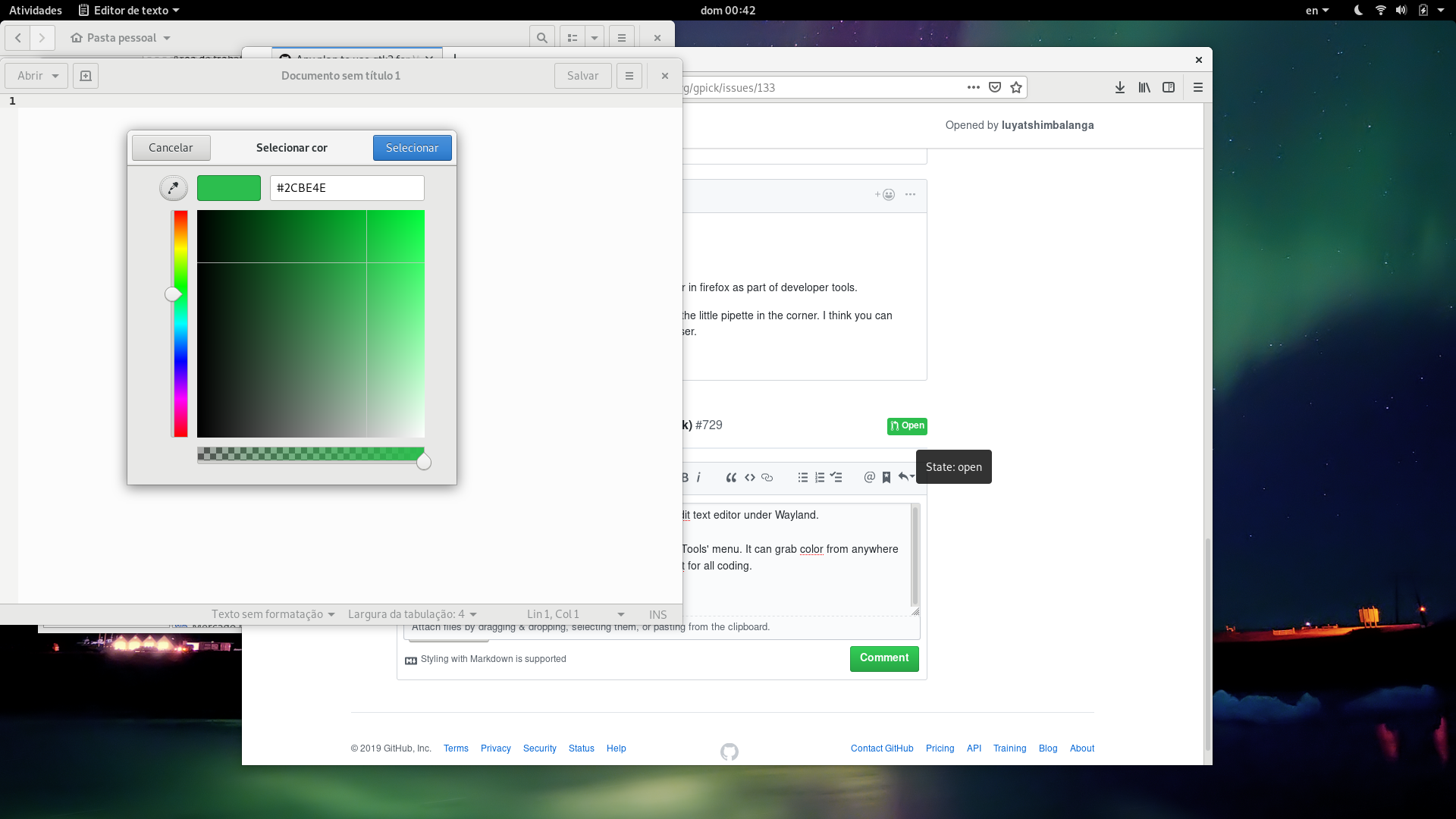Insert a hyperlink using the comment toolbar

pos(767,478)
